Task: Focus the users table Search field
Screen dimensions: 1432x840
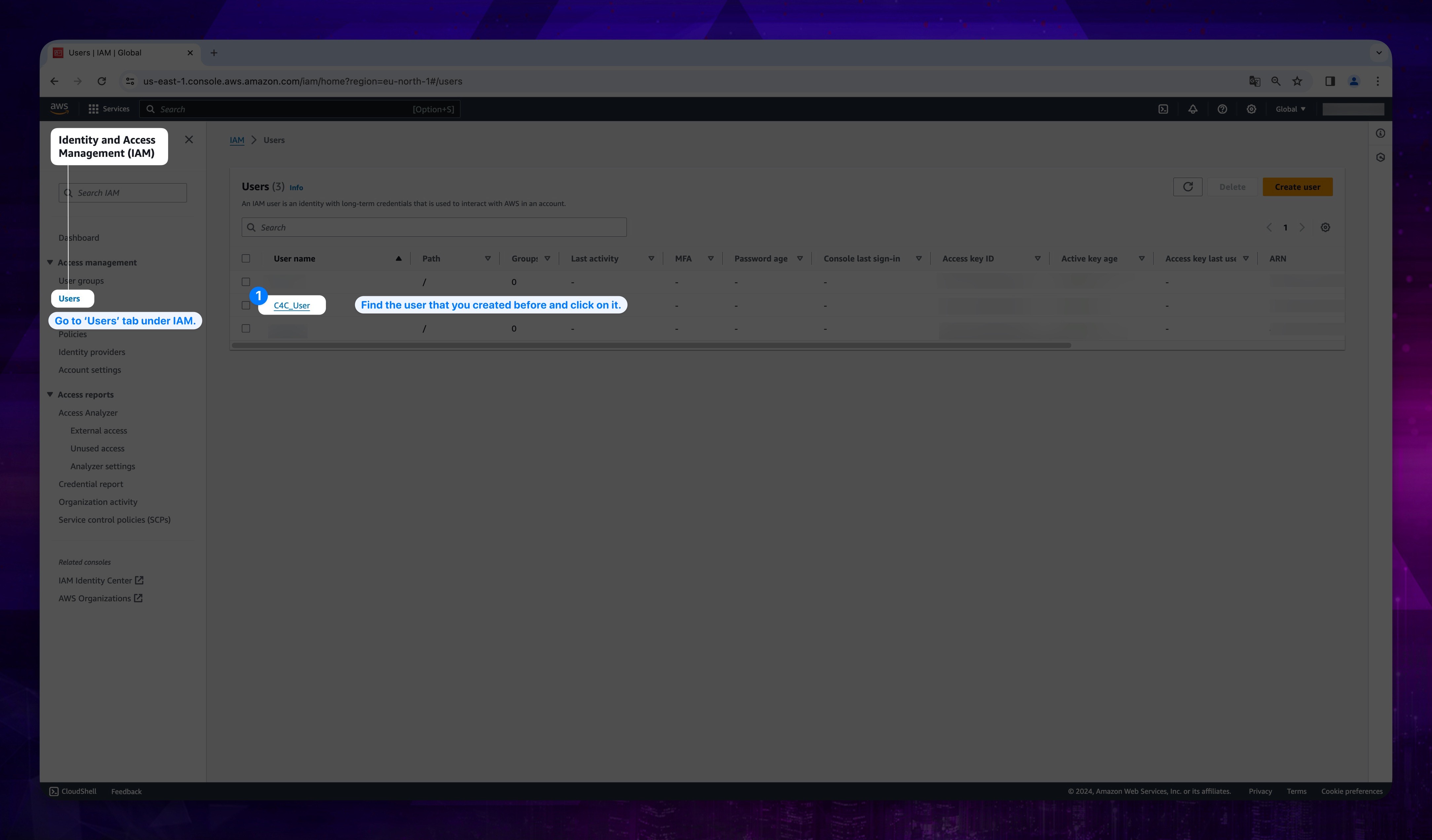Action: coord(434,227)
